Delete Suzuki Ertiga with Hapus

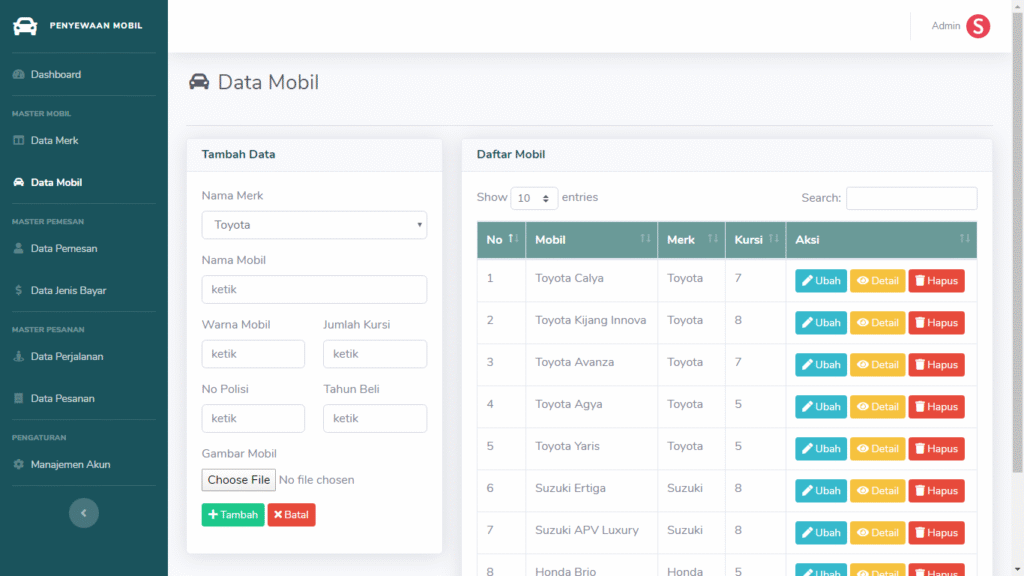[936, 490]
